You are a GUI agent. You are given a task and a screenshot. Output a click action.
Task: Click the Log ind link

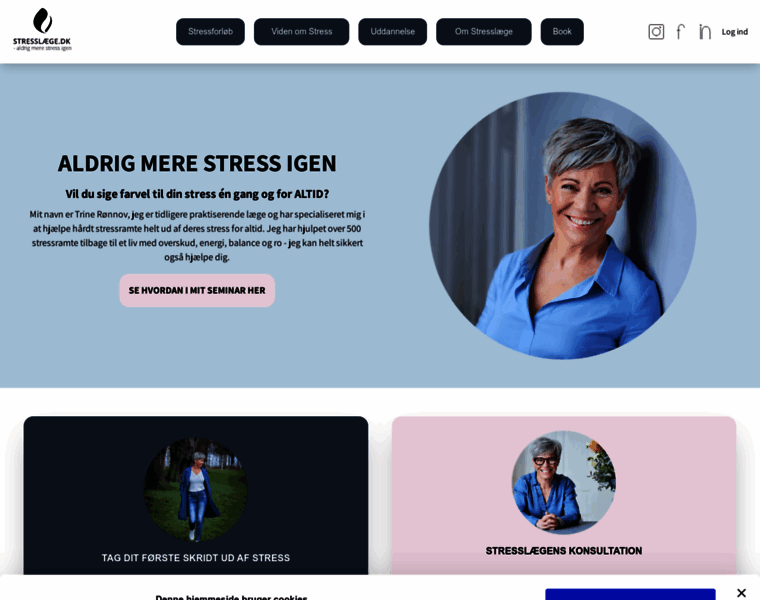pyautogui.click(x=734, y=32)
